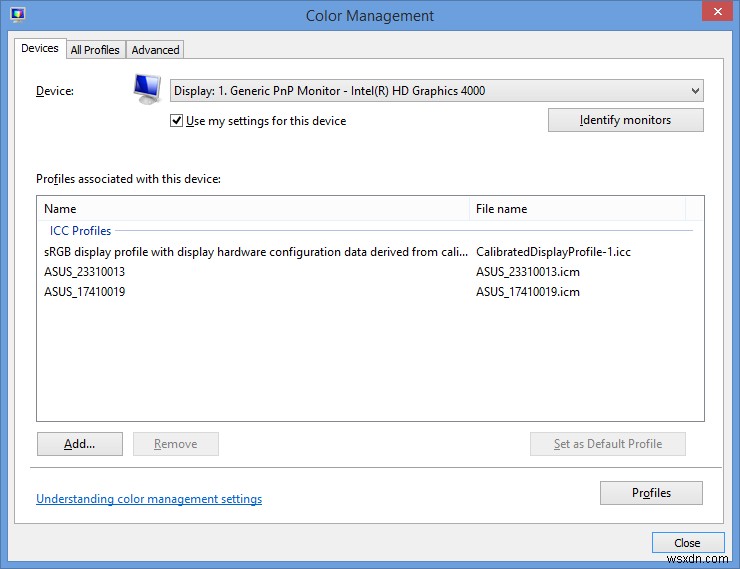Close the dialog with the Close button
This screenshot has height=569, width=740.
coord(688,543)
